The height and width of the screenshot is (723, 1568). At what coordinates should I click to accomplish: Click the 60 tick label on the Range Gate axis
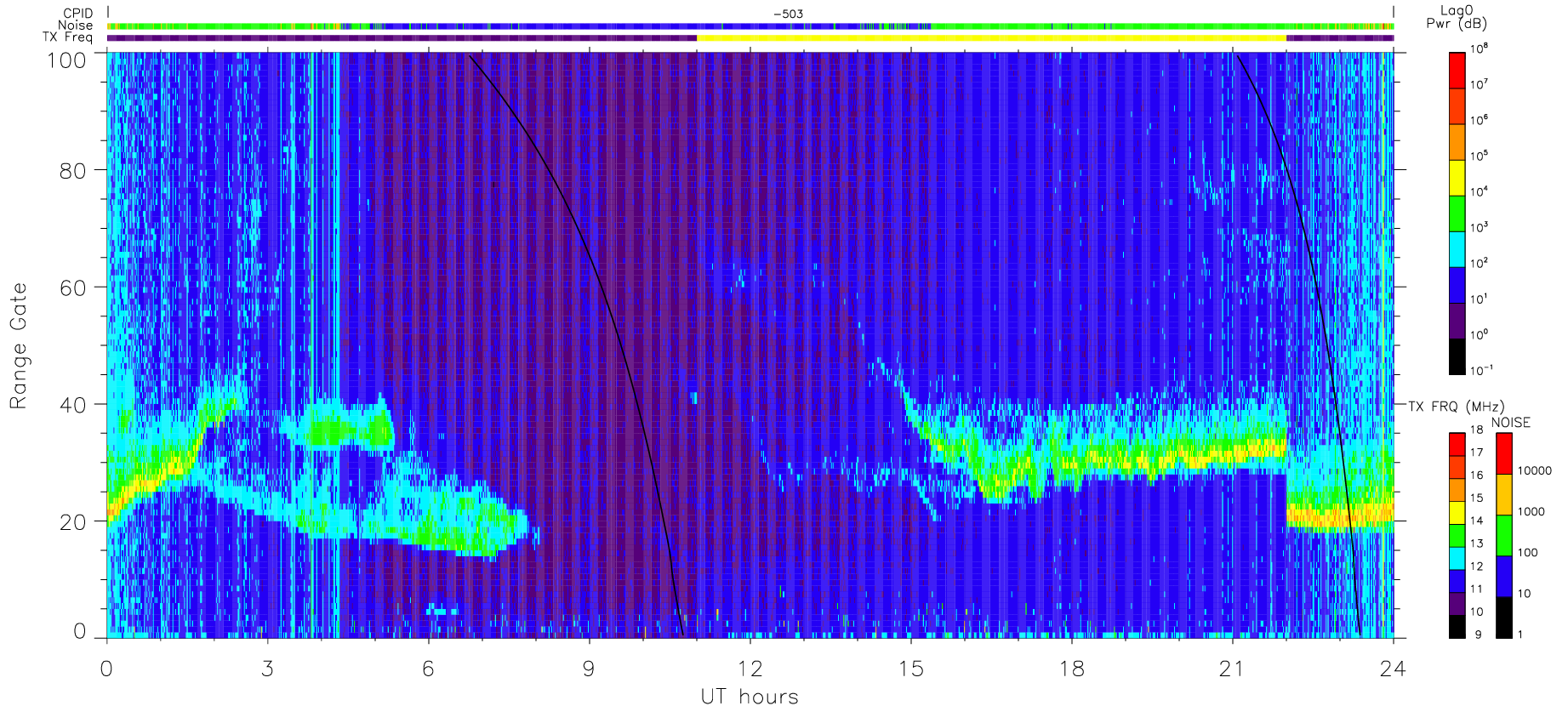(x=73, y=287)
